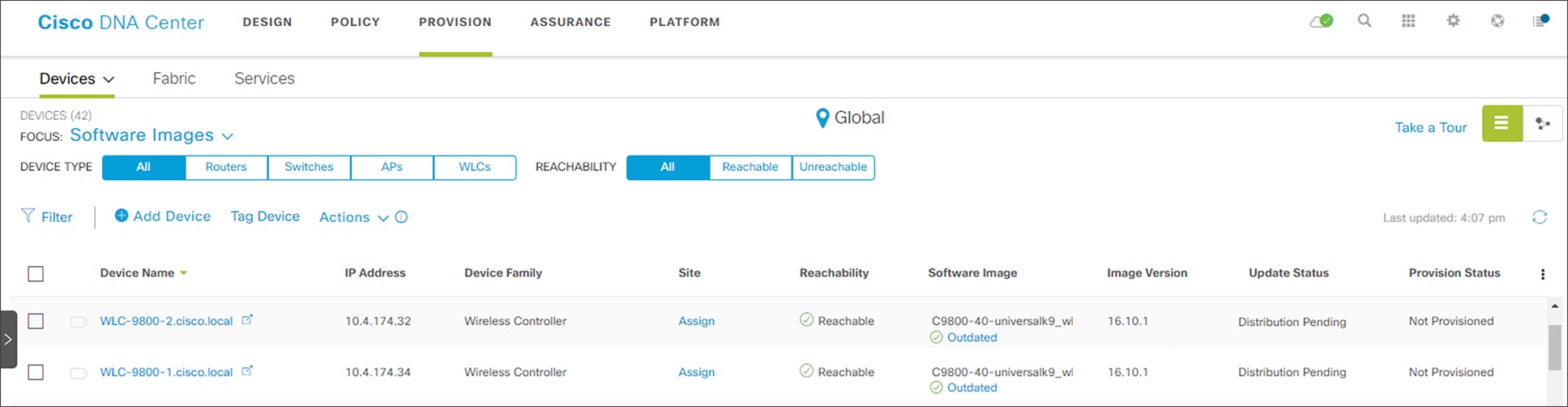Check the WLC-9800-1.cisco.local row checkbox
This screenshot has height=407, width=1568.
(x=36, y=372)
